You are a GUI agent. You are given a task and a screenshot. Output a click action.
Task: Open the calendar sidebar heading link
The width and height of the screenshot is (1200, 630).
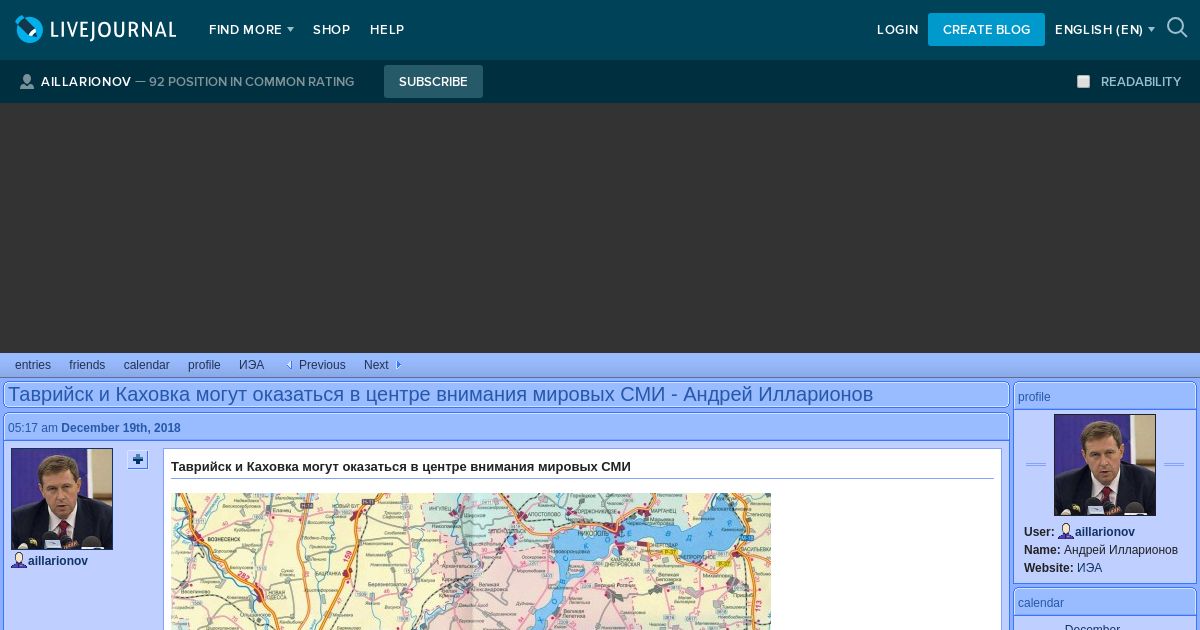tap(1041, 603)
